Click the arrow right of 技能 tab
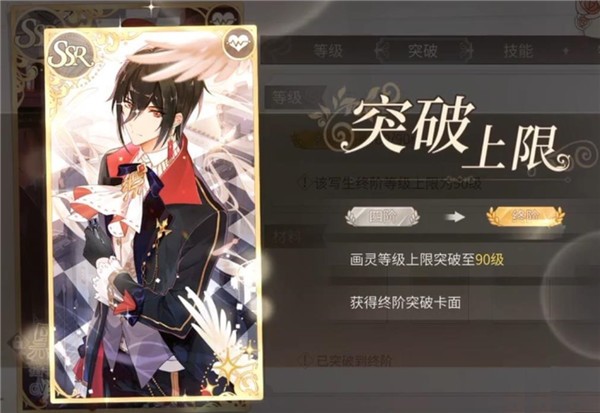 [566, 51]
